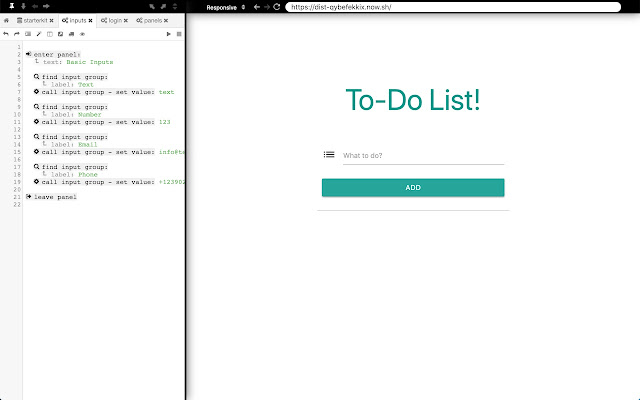Click the image icon in editor toolbar
The width and height of the screenshot is (640, 400).
pos(60,34)
